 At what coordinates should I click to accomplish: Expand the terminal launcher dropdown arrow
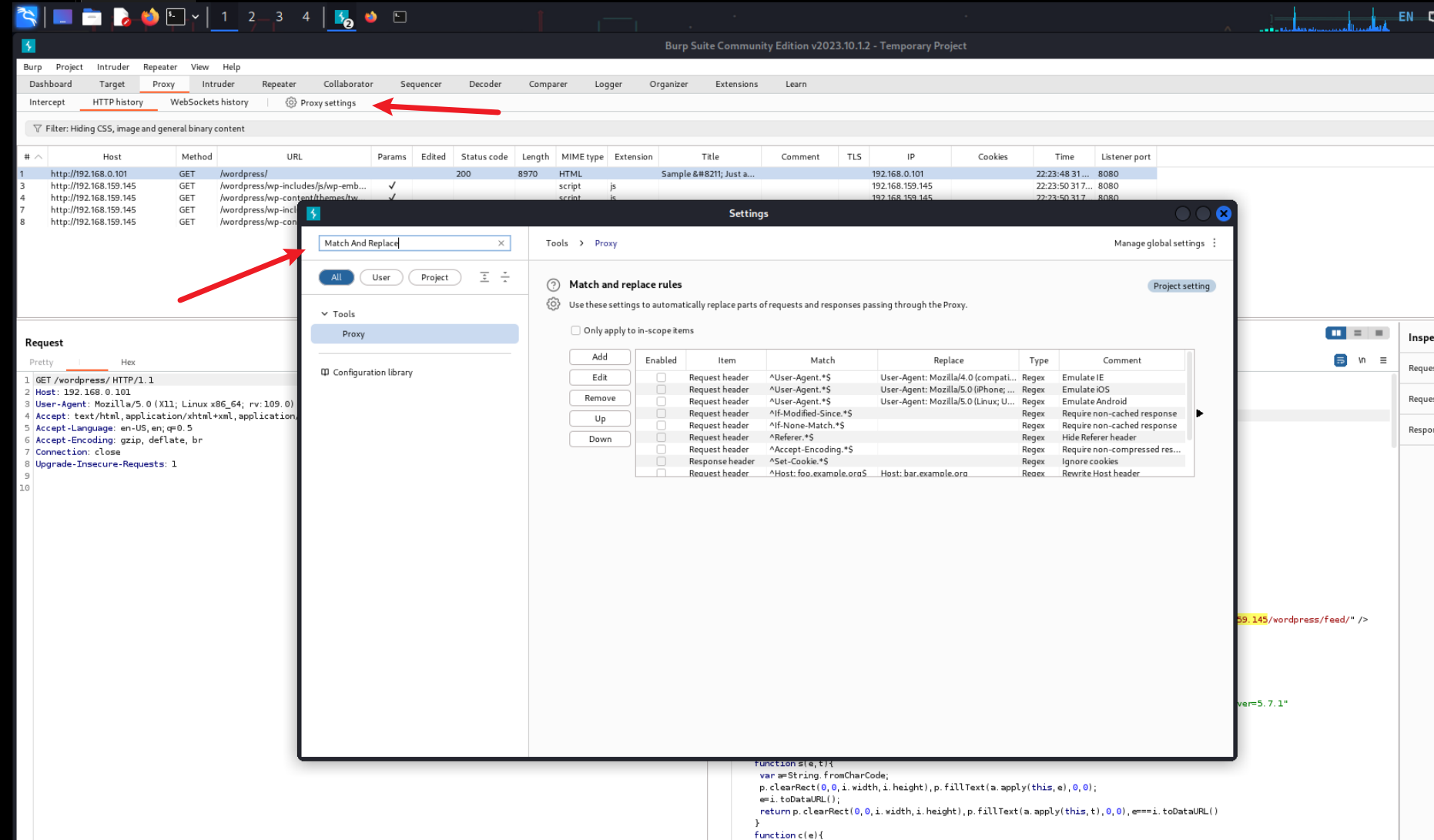click(x=195, y=17)
